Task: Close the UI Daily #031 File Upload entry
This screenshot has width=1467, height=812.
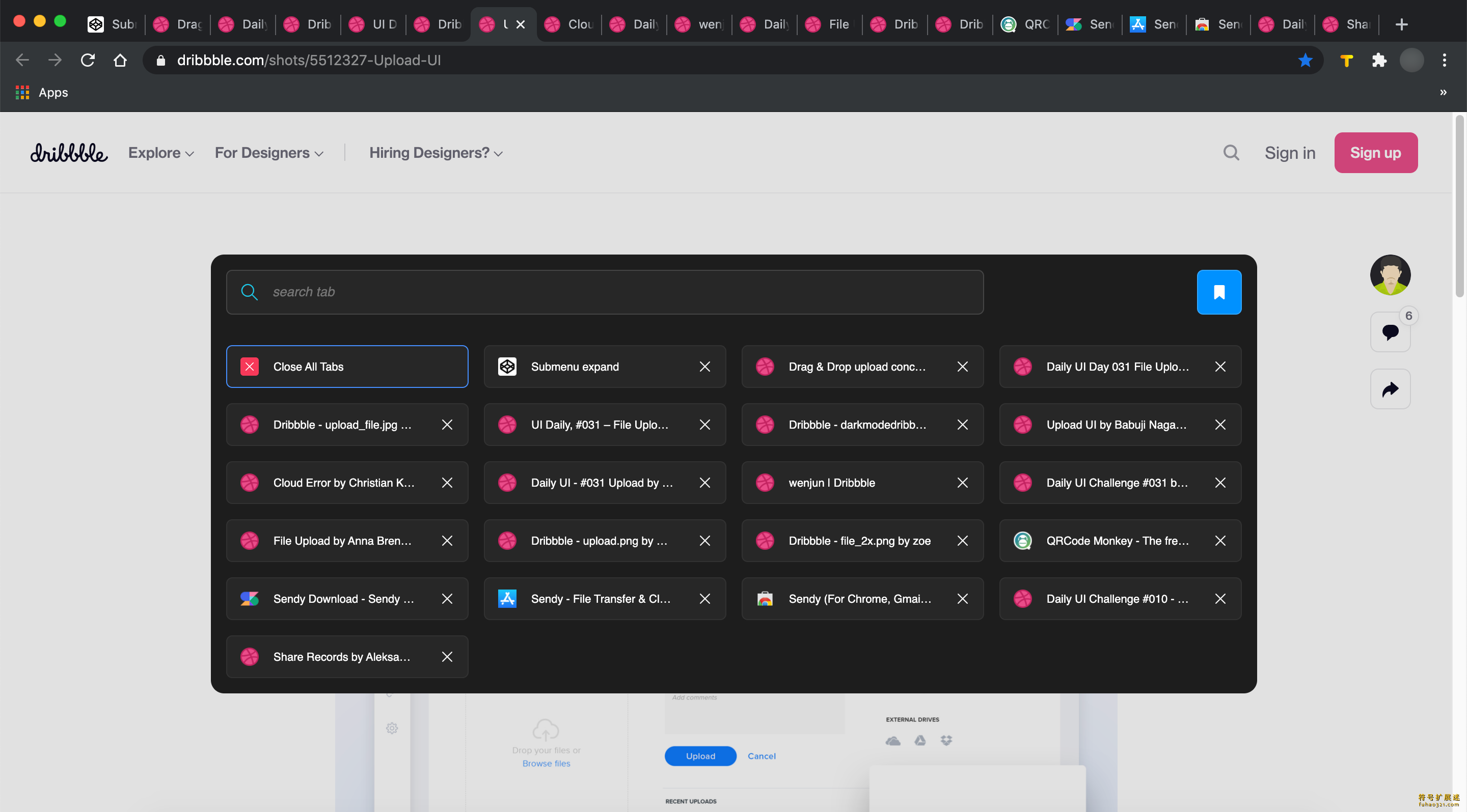Action: (x=704, y=425)
